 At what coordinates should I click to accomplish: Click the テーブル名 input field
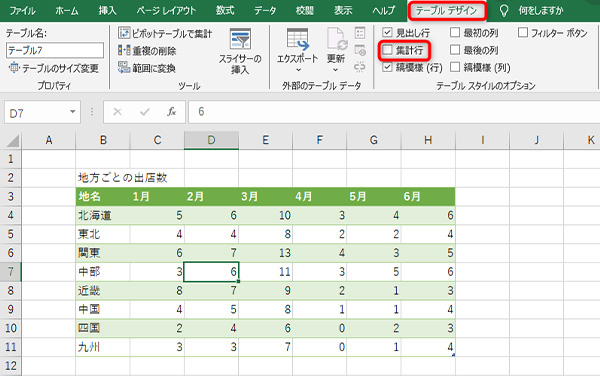55,50
